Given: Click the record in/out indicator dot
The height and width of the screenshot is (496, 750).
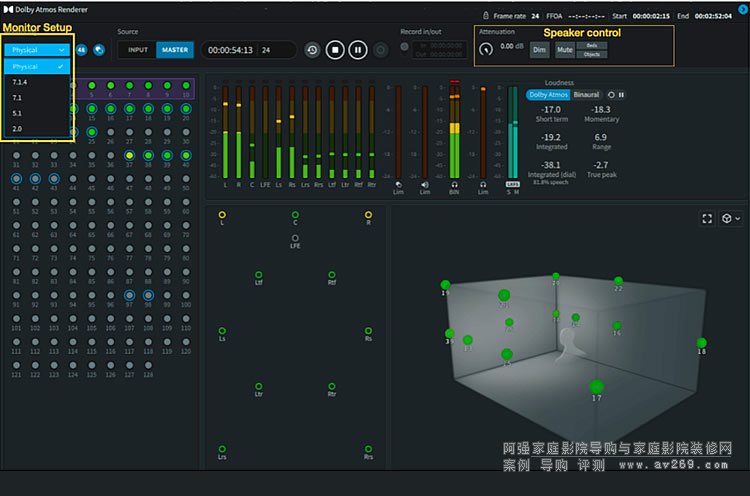Looking at the screenshot, I should coord(404,46).
